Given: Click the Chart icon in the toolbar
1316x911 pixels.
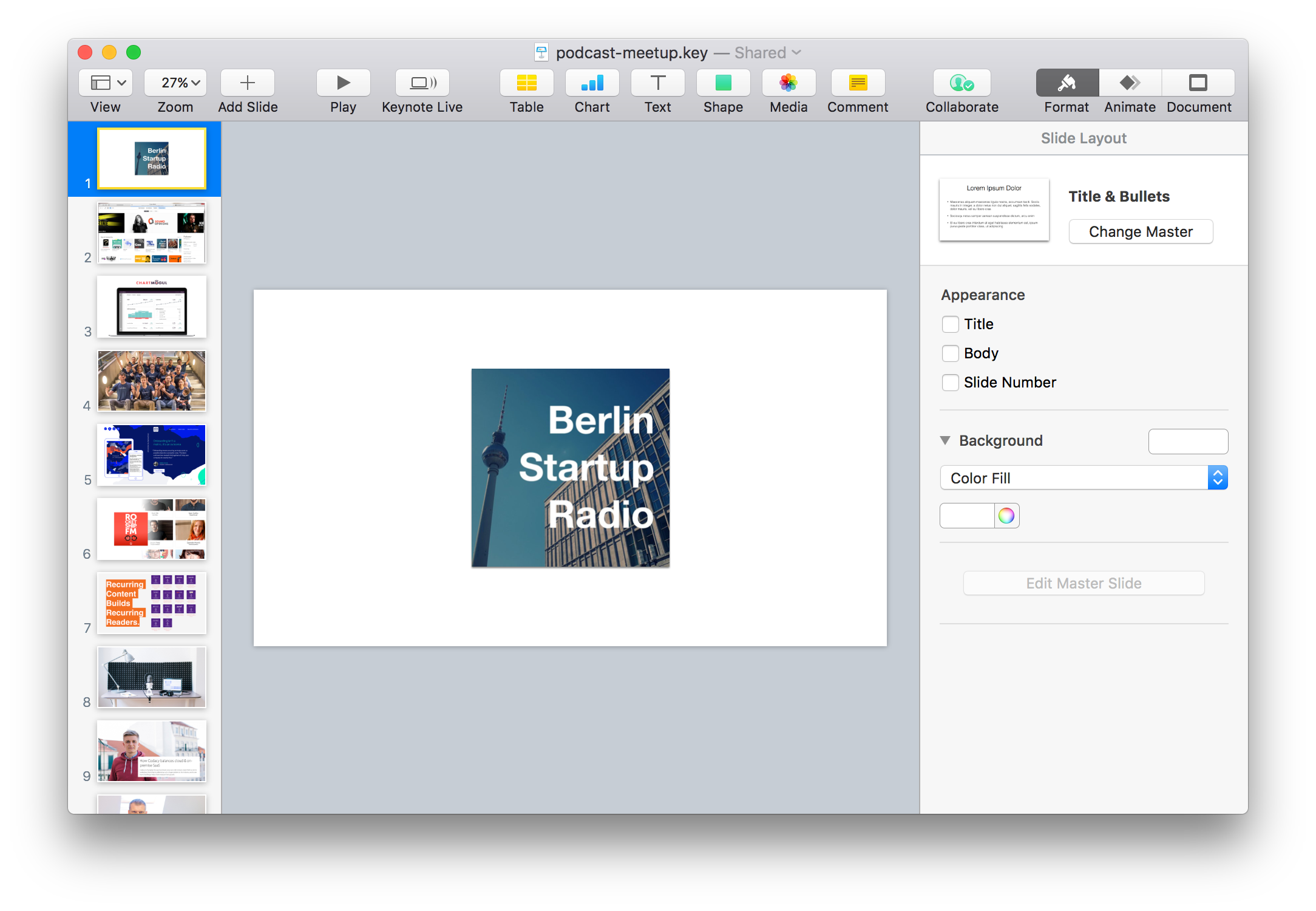Looking at the screenshot, I should 592,83.
